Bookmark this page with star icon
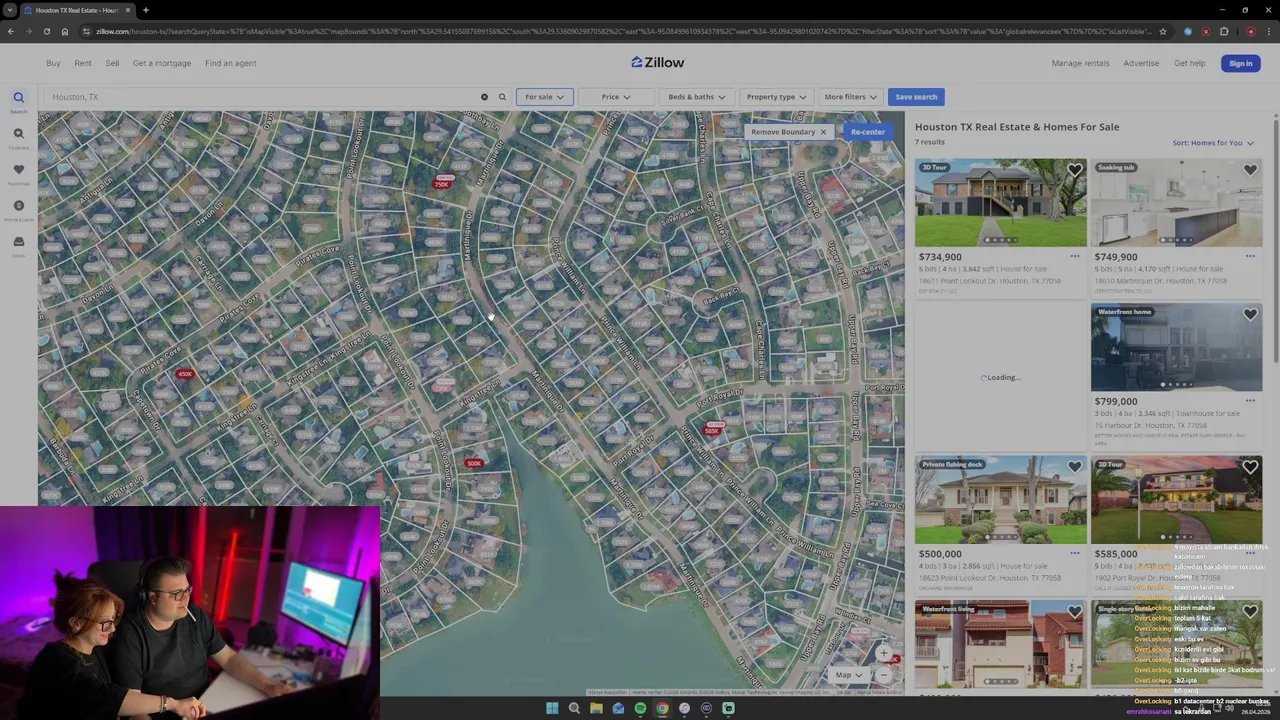Screen dimensions: 1280x720 tap(1162, 31)
